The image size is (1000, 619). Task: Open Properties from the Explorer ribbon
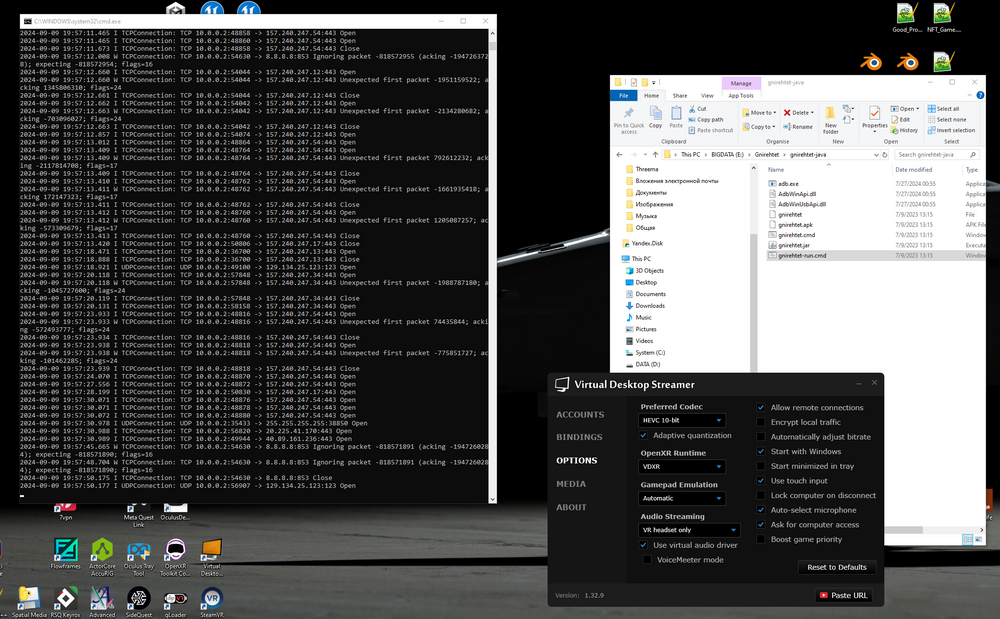(874, 116)
